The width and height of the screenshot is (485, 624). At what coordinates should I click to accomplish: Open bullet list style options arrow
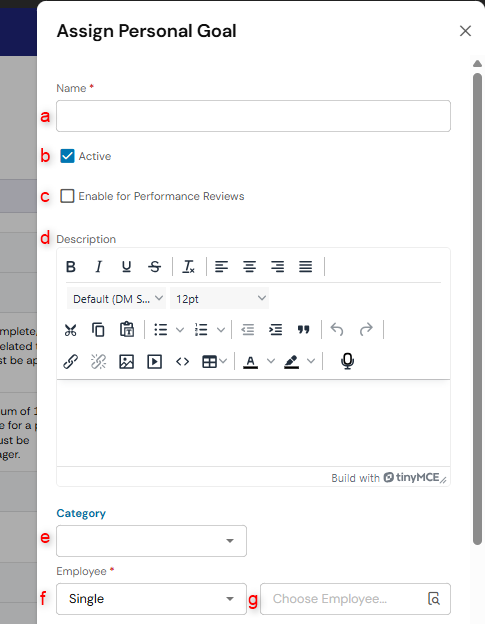click(180, 330)
